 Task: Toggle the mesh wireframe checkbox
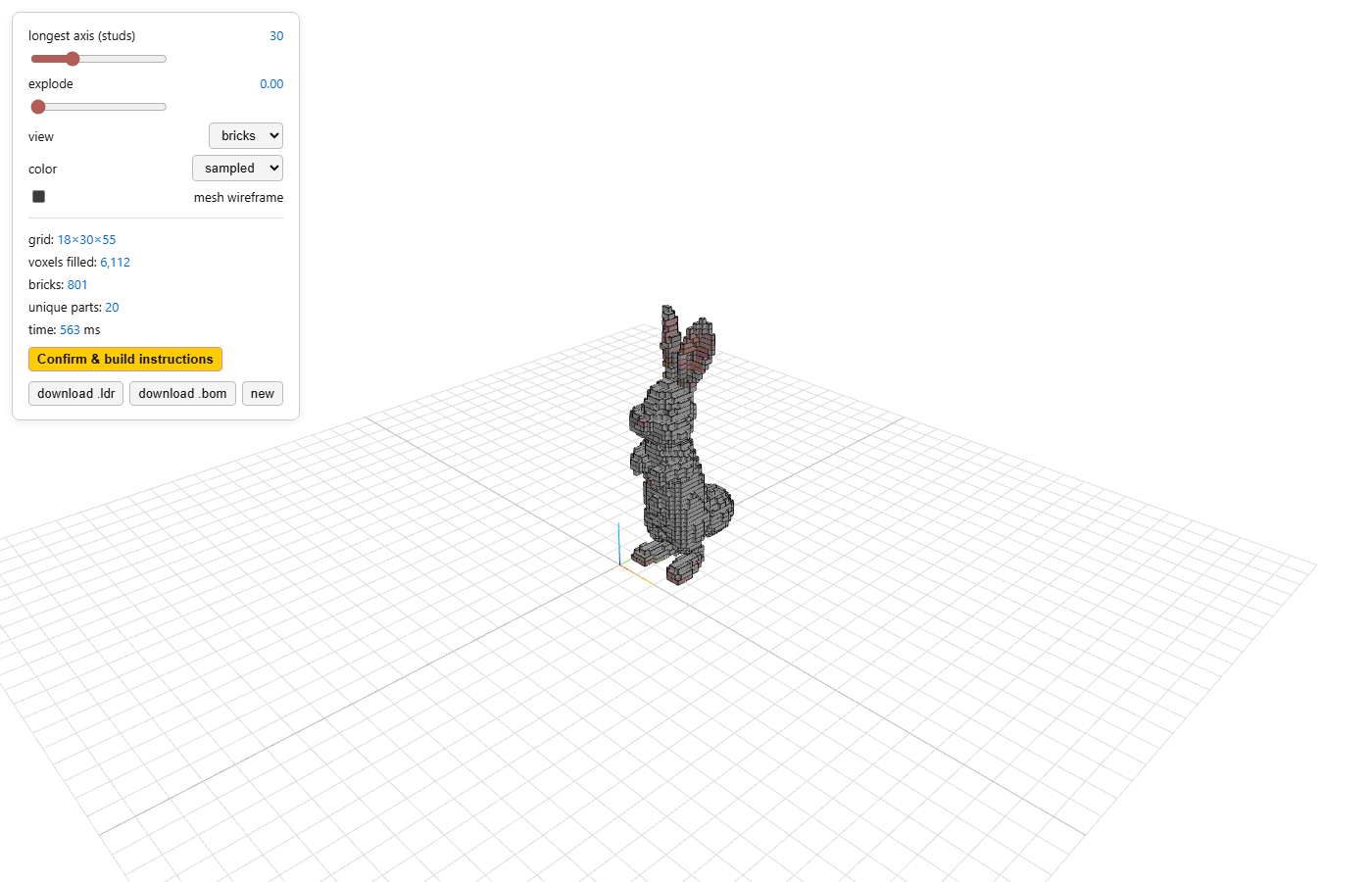coord(38,196)
